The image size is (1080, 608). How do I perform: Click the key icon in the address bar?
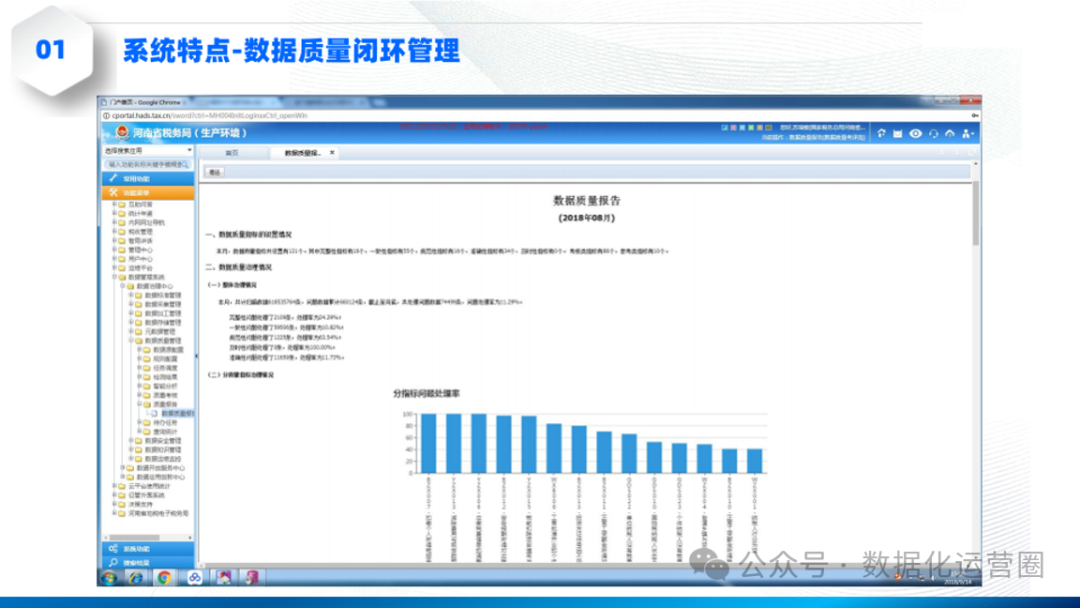pos(975,116)
